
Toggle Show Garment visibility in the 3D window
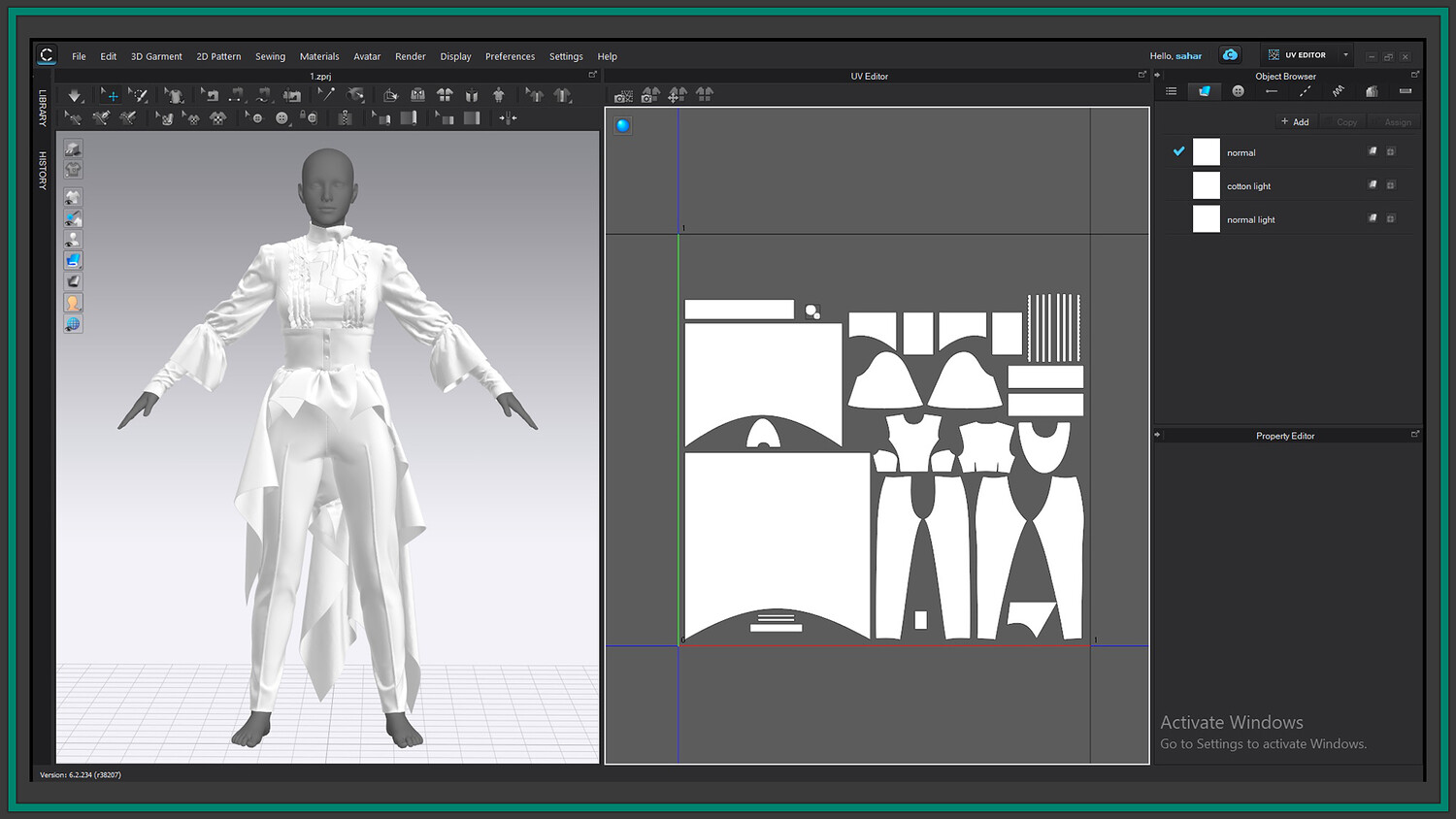73,197
